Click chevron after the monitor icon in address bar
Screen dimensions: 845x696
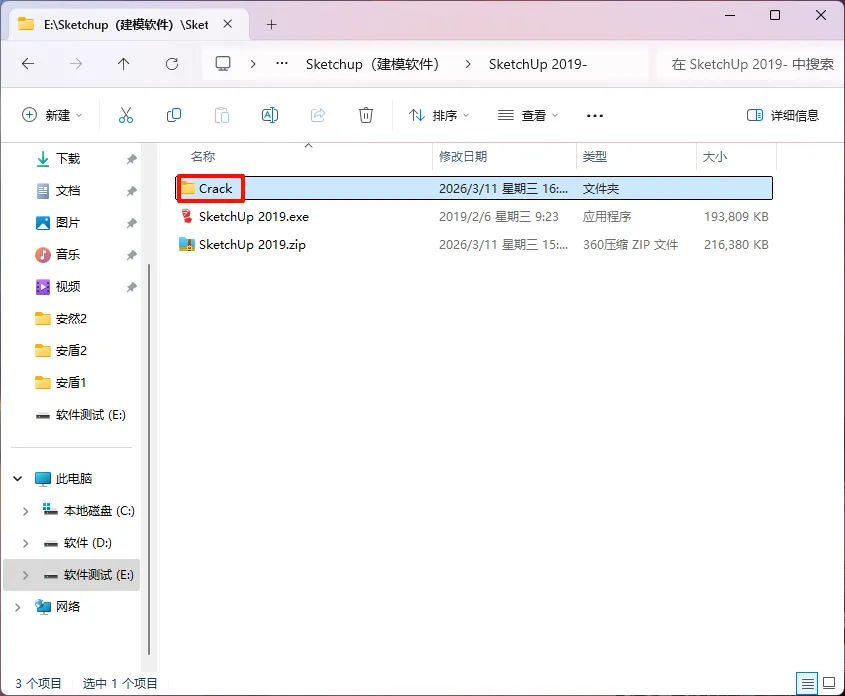[253, 64]
